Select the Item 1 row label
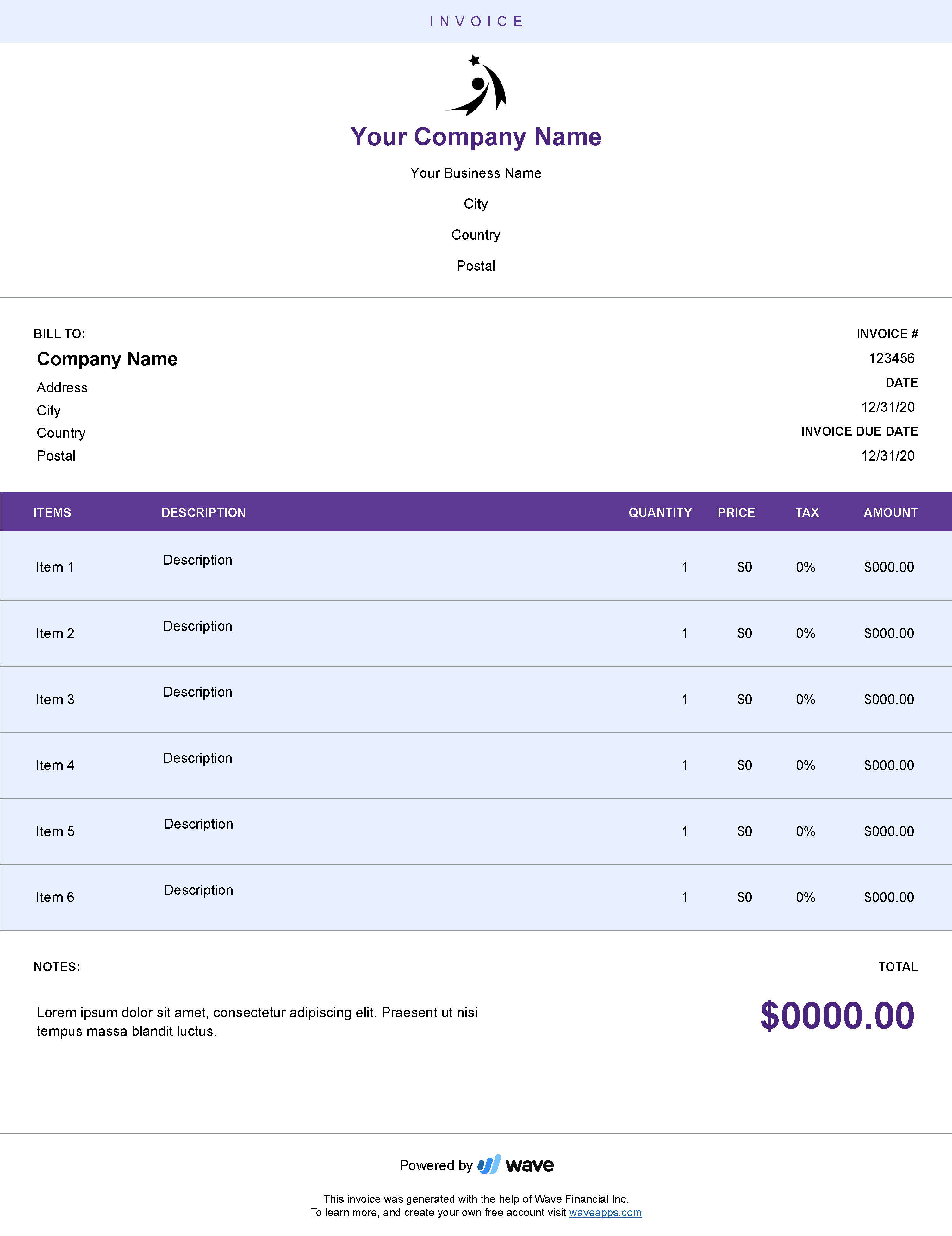 point(55,567)
